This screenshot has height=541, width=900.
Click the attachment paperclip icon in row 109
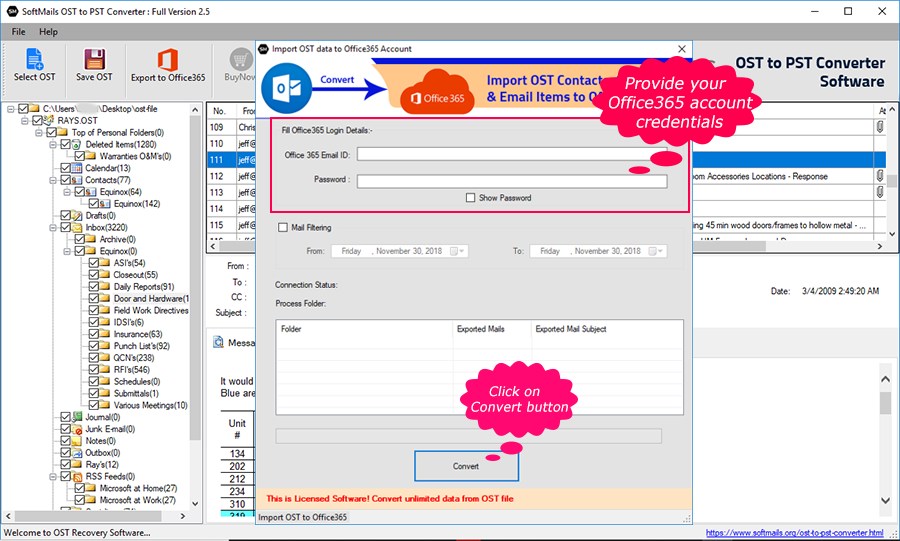879,127
